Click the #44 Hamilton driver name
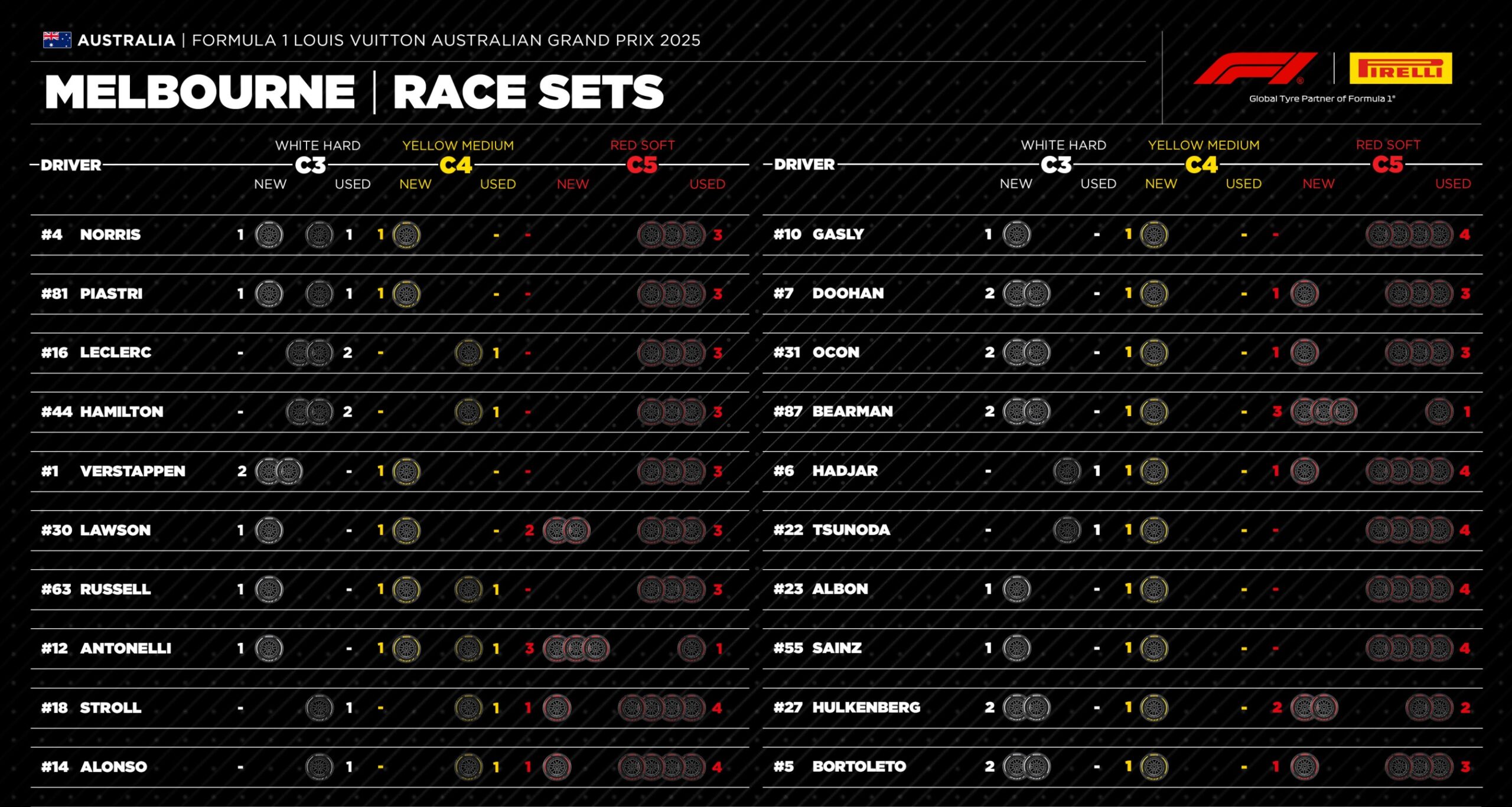The height and width of the screenshot is (807, 1512). click(x=102, y=412)
